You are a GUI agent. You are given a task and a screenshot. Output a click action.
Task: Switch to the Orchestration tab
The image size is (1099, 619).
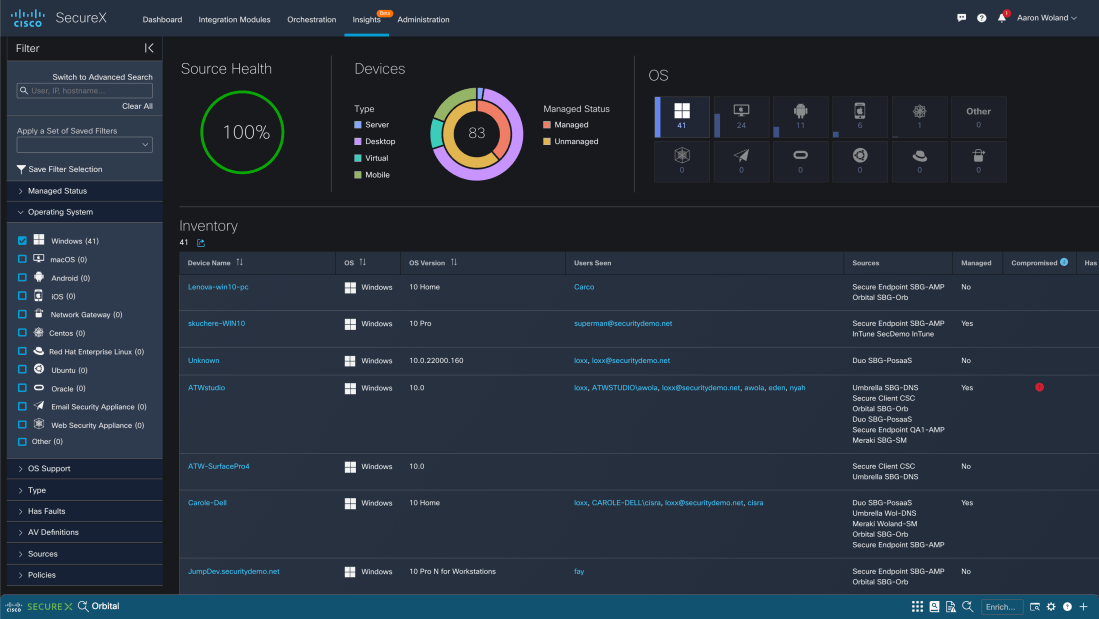pyautogui.click(x=311, y=19)
